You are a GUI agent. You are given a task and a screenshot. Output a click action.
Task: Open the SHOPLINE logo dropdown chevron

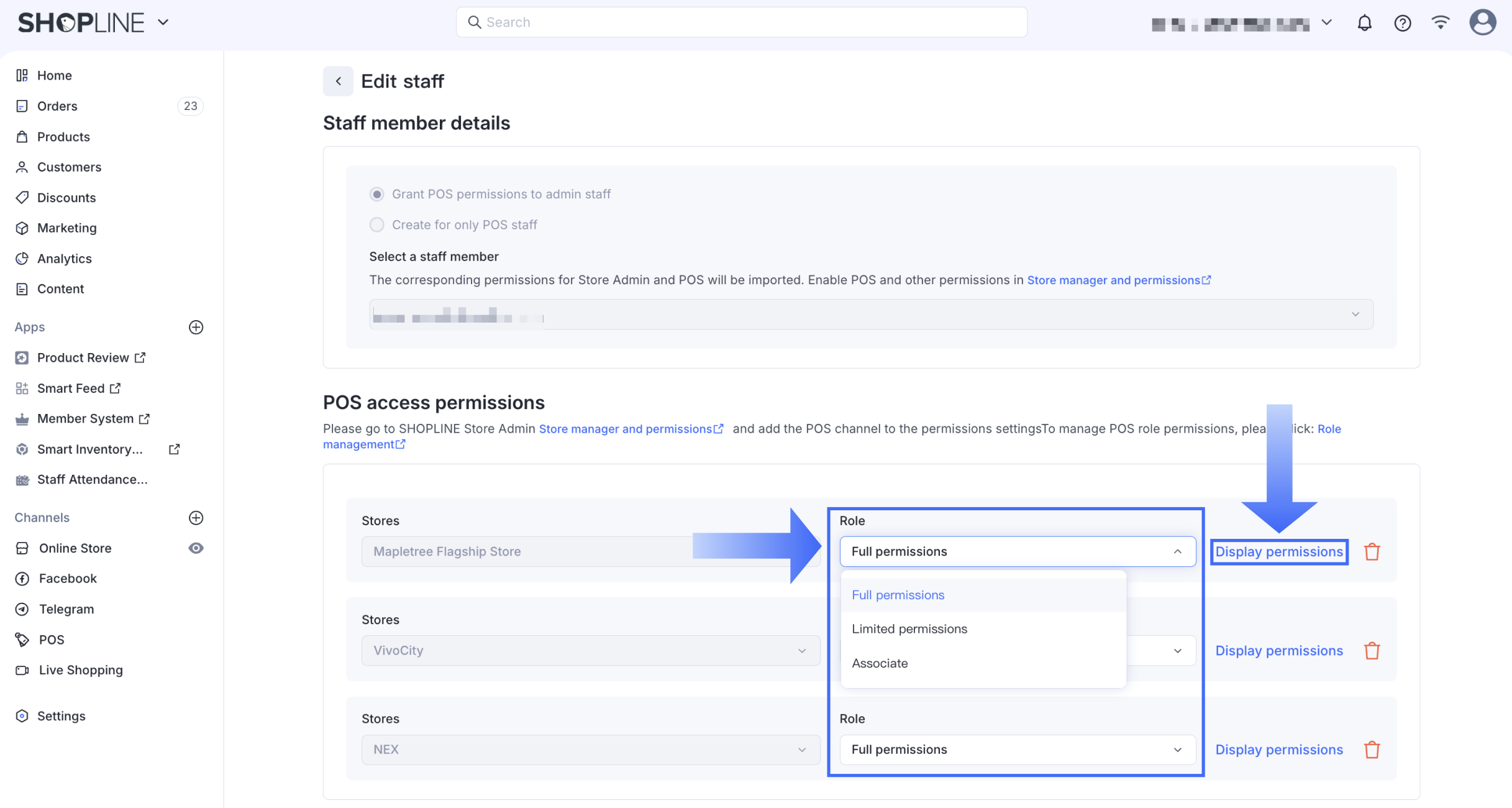163,22
